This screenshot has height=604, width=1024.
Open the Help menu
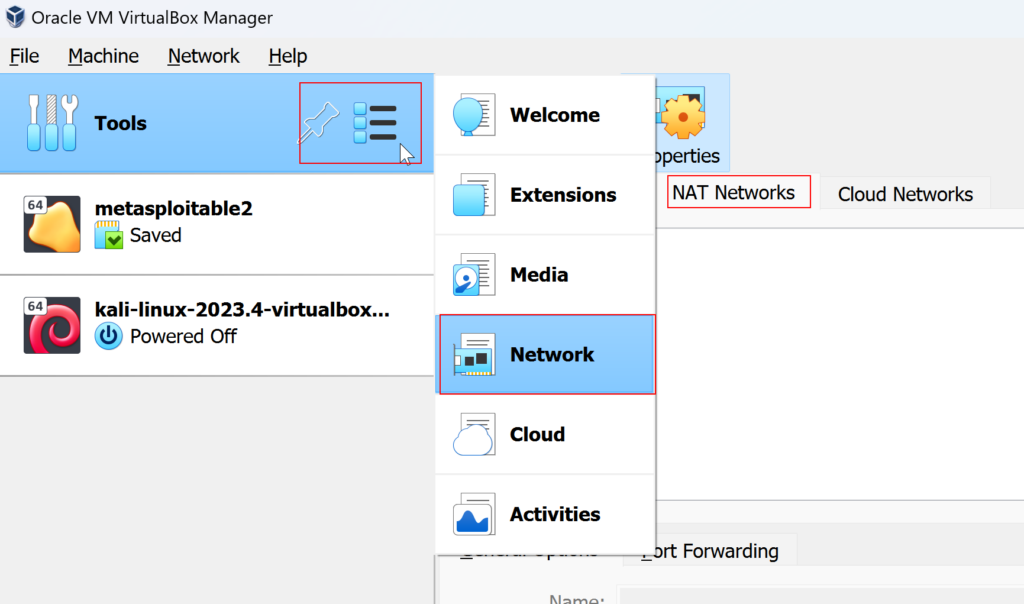pyautogui.click(x=287, y=56)
